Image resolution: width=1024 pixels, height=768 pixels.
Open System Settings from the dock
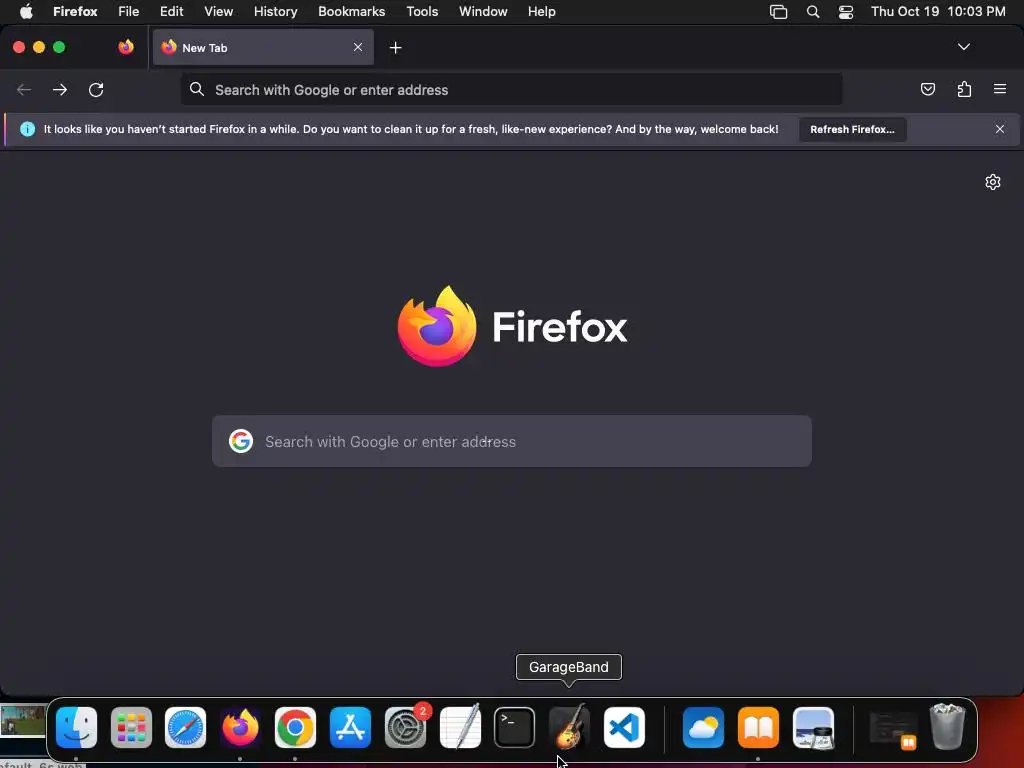[x=405, y=728]
